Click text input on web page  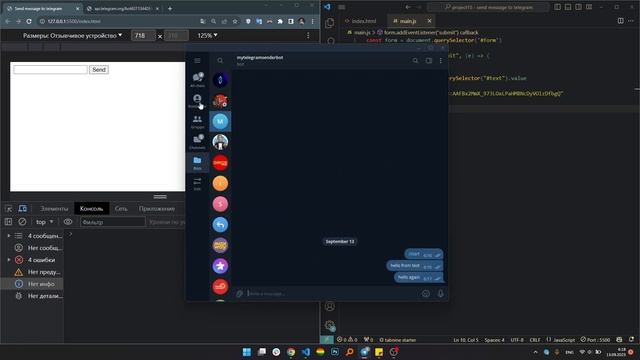click(x=50, y=70)
